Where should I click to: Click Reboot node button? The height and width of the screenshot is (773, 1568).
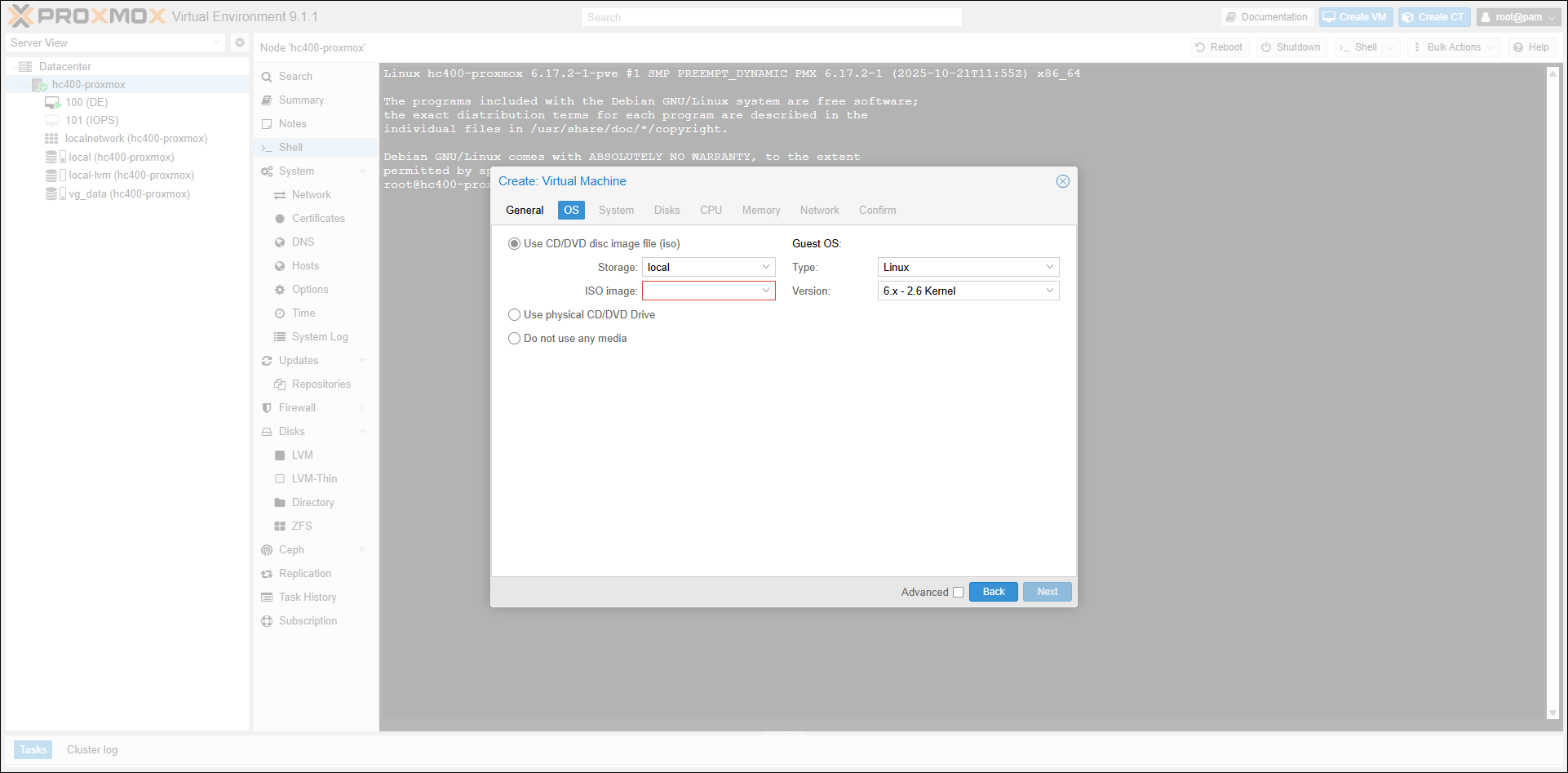(x=1220, y=47)
